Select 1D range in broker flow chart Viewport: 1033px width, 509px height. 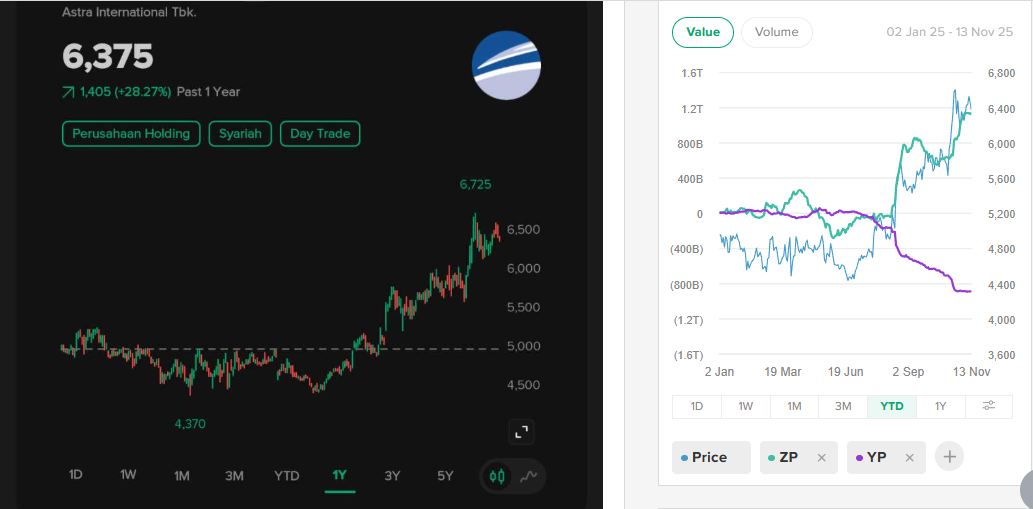(x=697, y=406)
